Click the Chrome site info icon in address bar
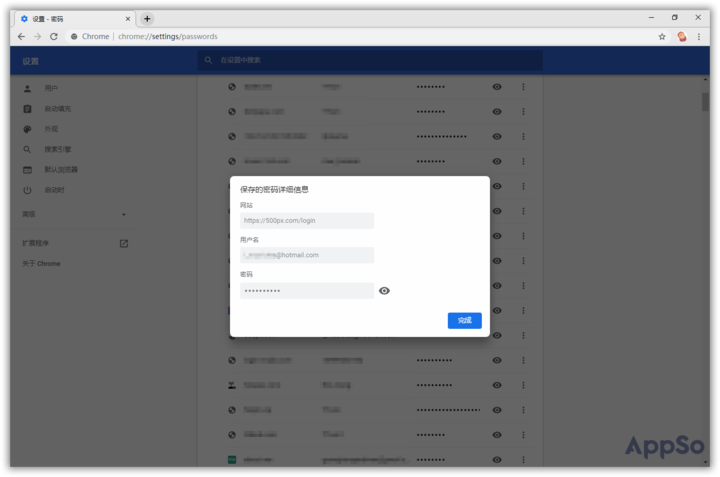The image size is (720, 477). (74, 37)
